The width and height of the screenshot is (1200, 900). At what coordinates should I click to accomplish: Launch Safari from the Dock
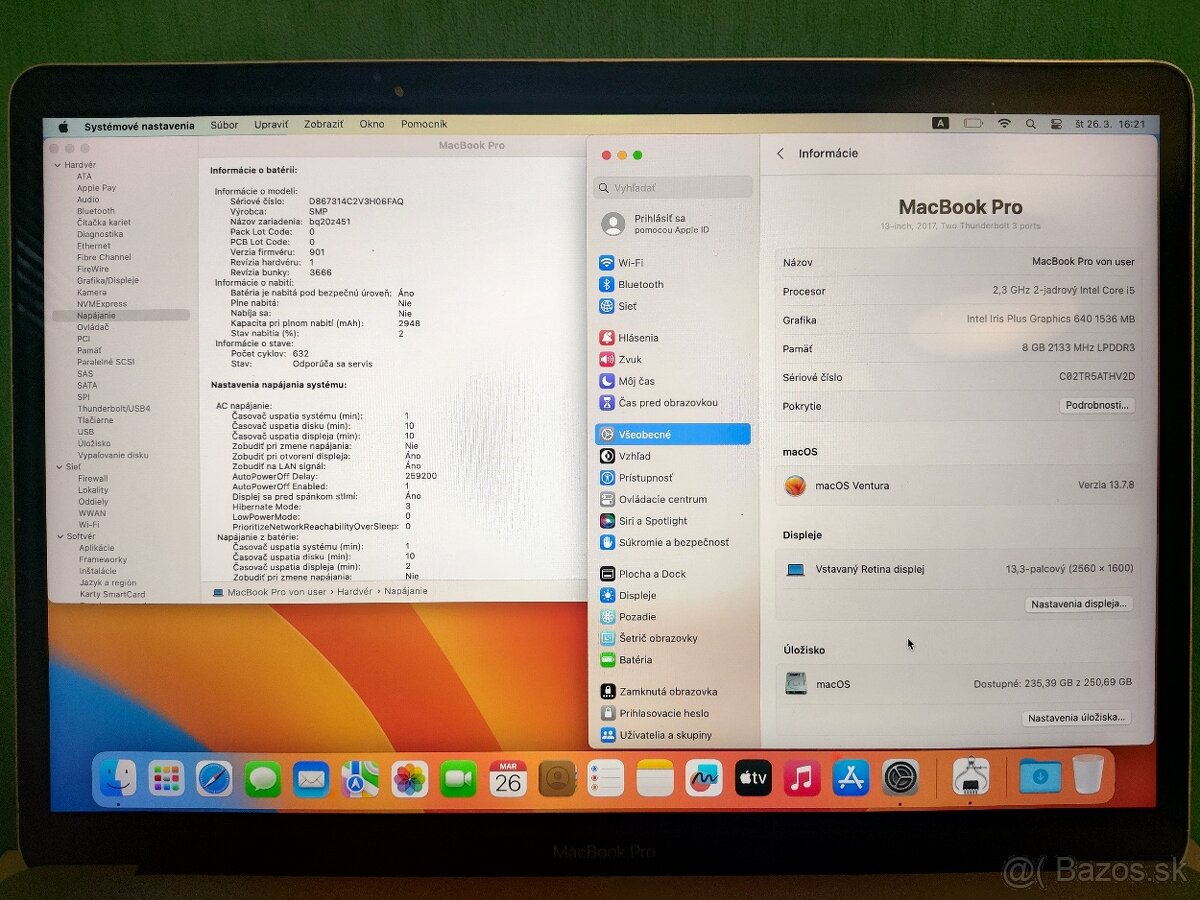(212, 776)
